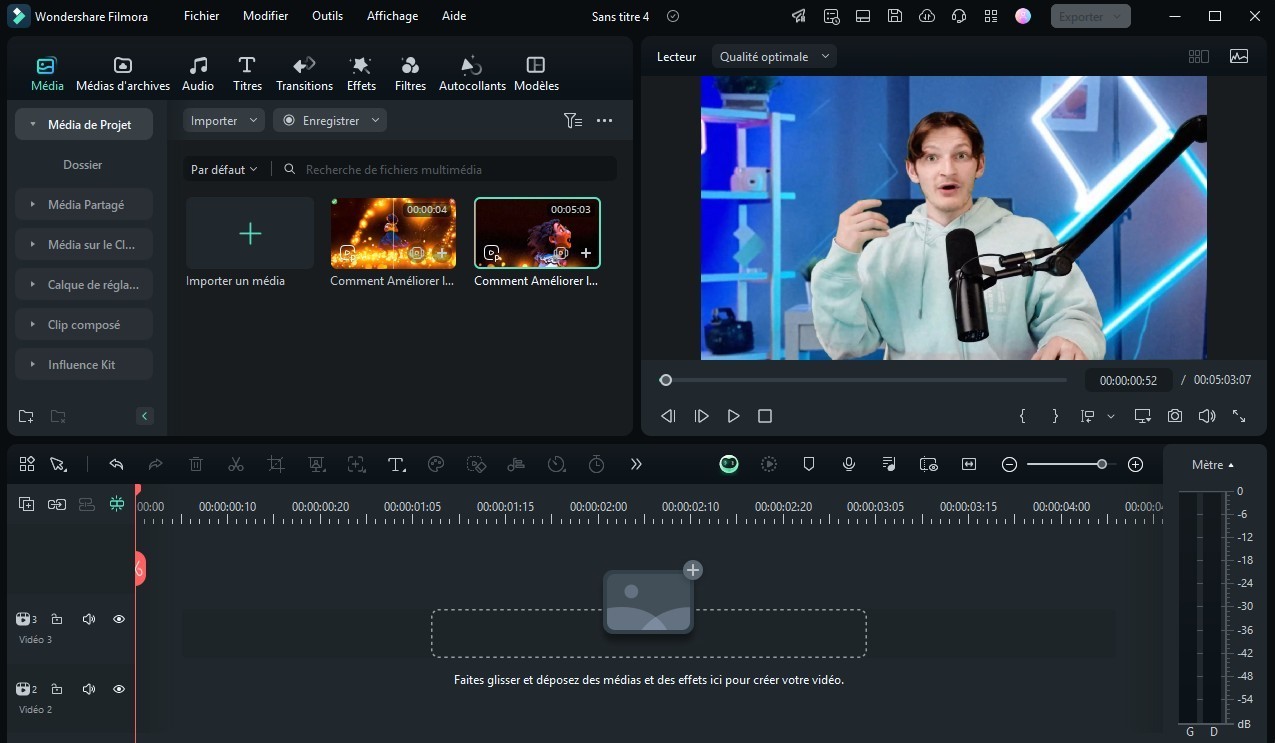This screenshot has width=1275, height=743.
Task: Open the Transitions tab
Action: click(x=304, y=74)
